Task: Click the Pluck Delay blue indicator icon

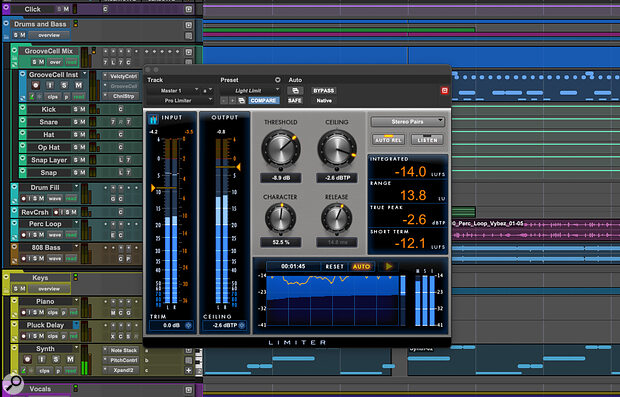Action: pyautogui.click(x=76, y=325)
